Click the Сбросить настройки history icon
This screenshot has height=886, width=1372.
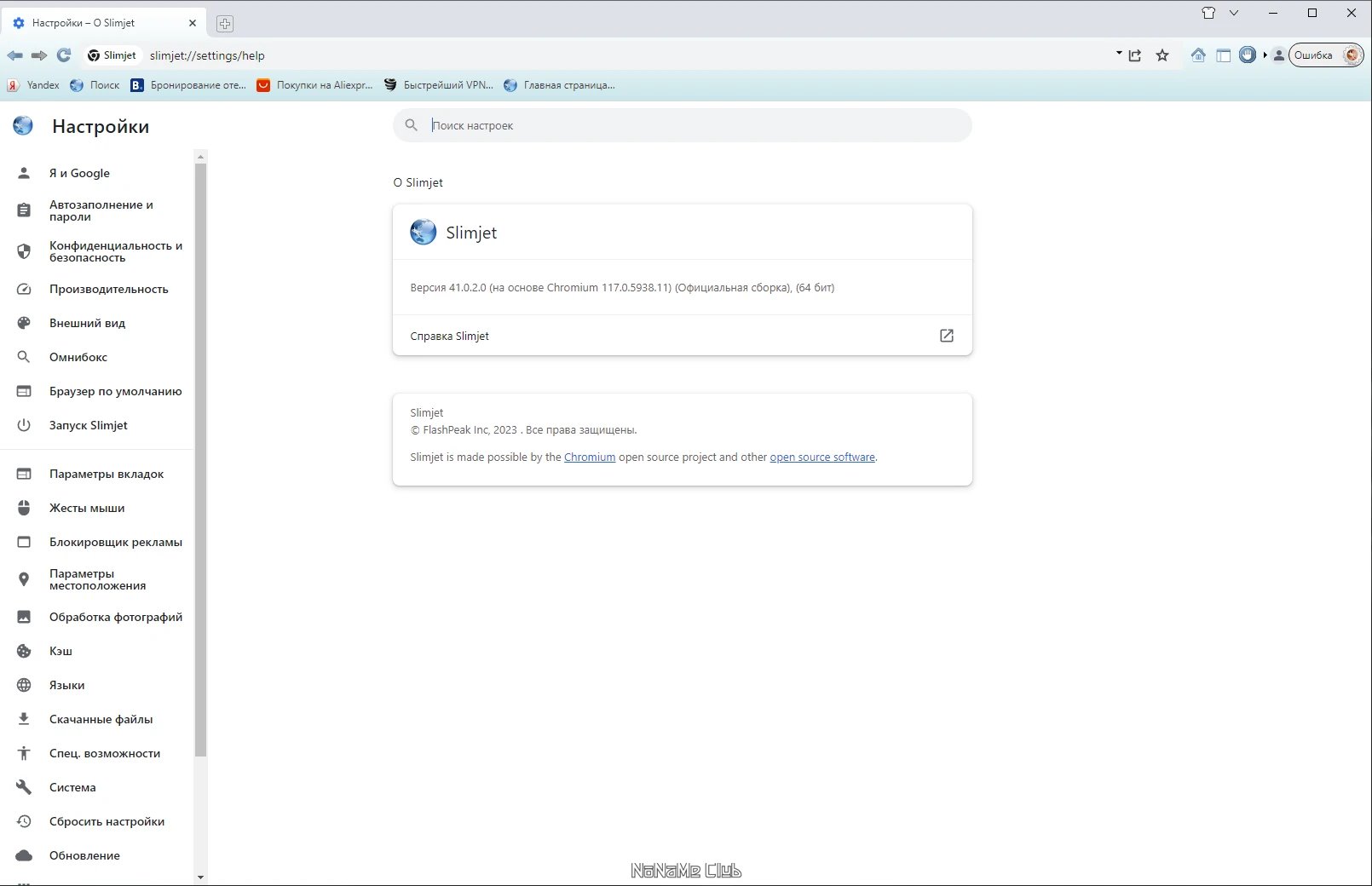click(x=24, y=821)
